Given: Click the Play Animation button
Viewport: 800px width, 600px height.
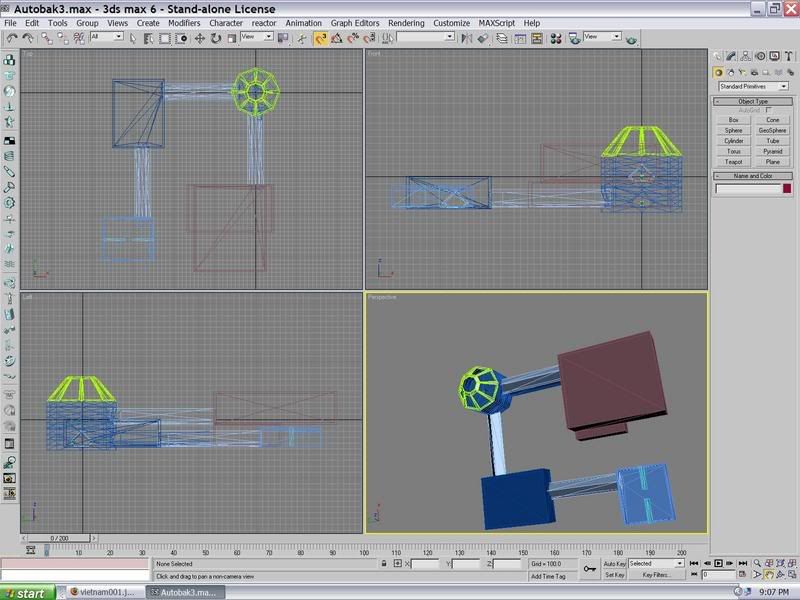Looking at the screenshot, I should [718, 563].
